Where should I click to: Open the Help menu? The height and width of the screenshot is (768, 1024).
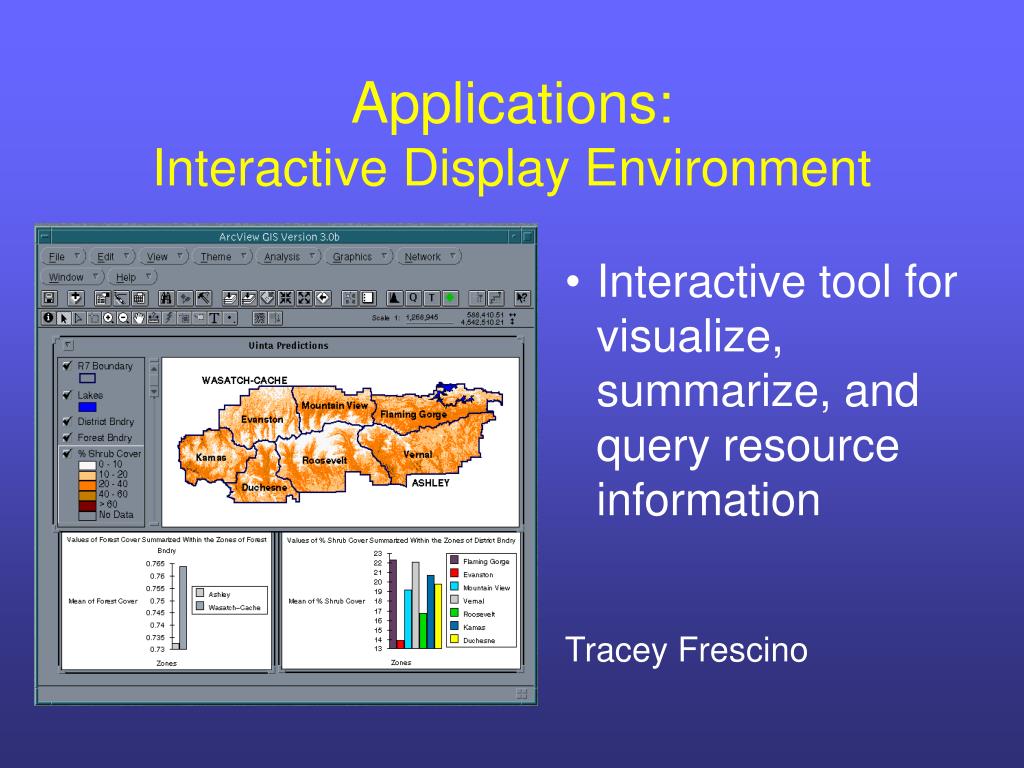tap(133, 277)
